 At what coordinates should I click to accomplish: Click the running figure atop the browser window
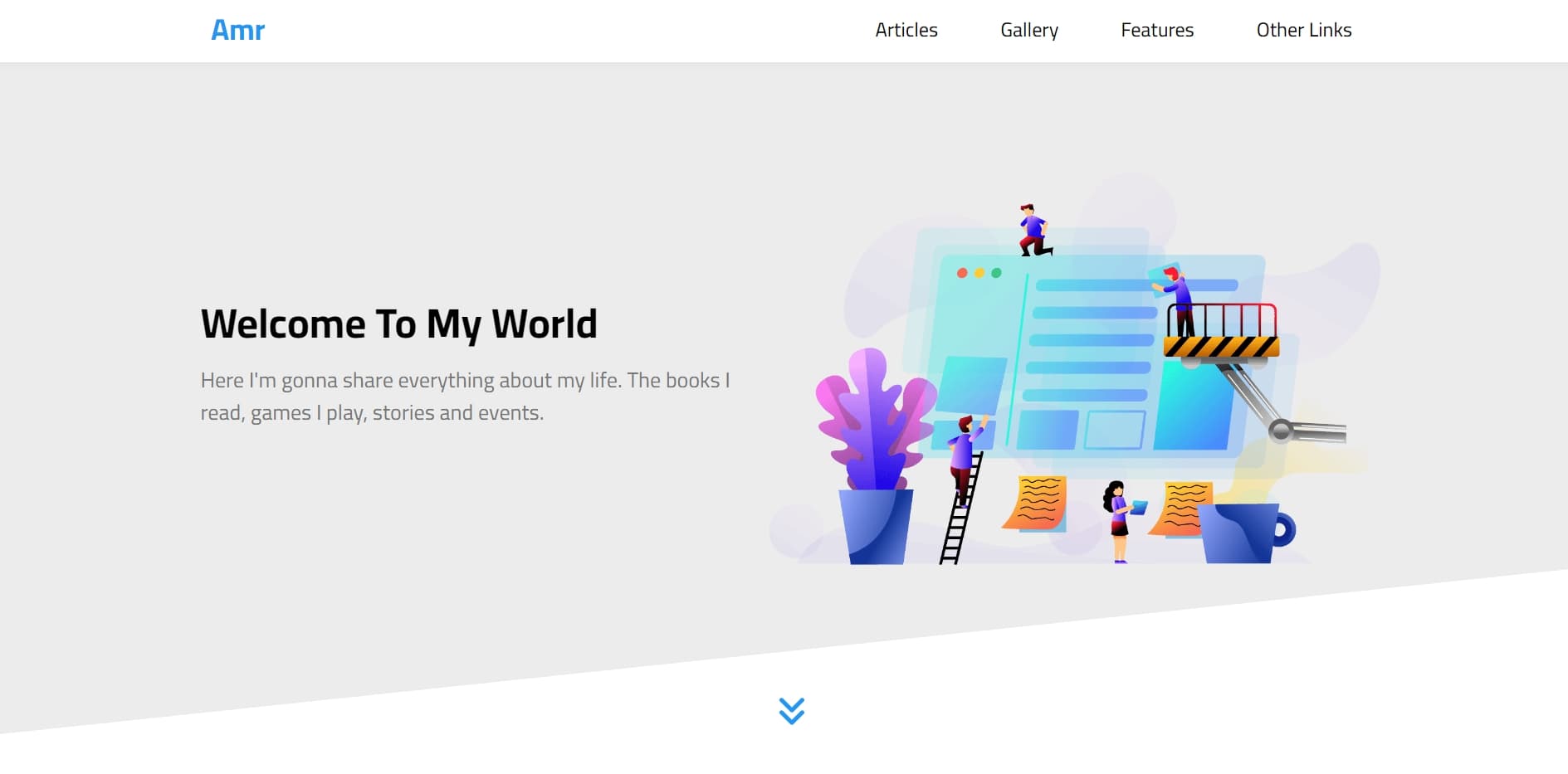1032,228
